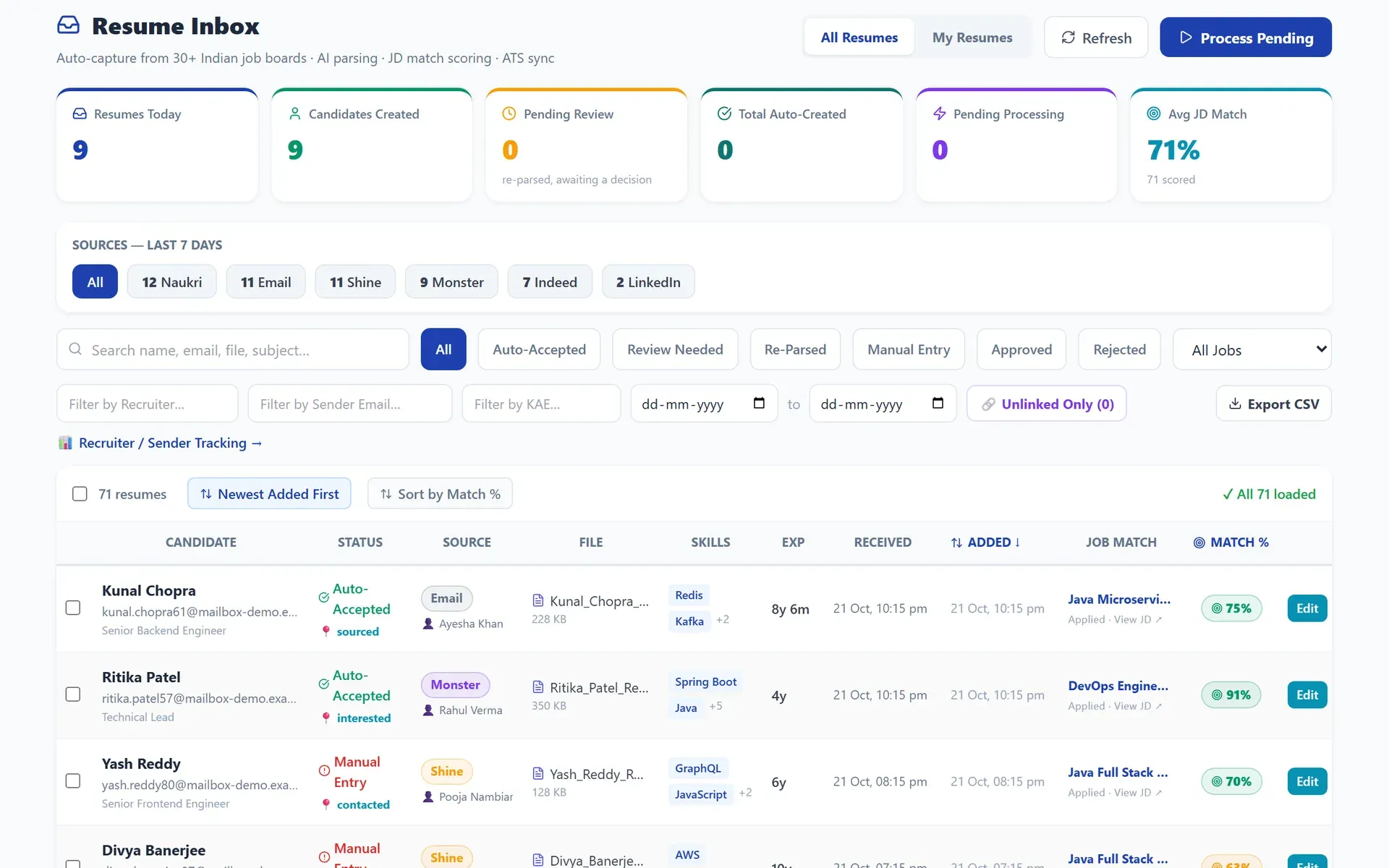Click the 91% match badge

point(1231,694)
